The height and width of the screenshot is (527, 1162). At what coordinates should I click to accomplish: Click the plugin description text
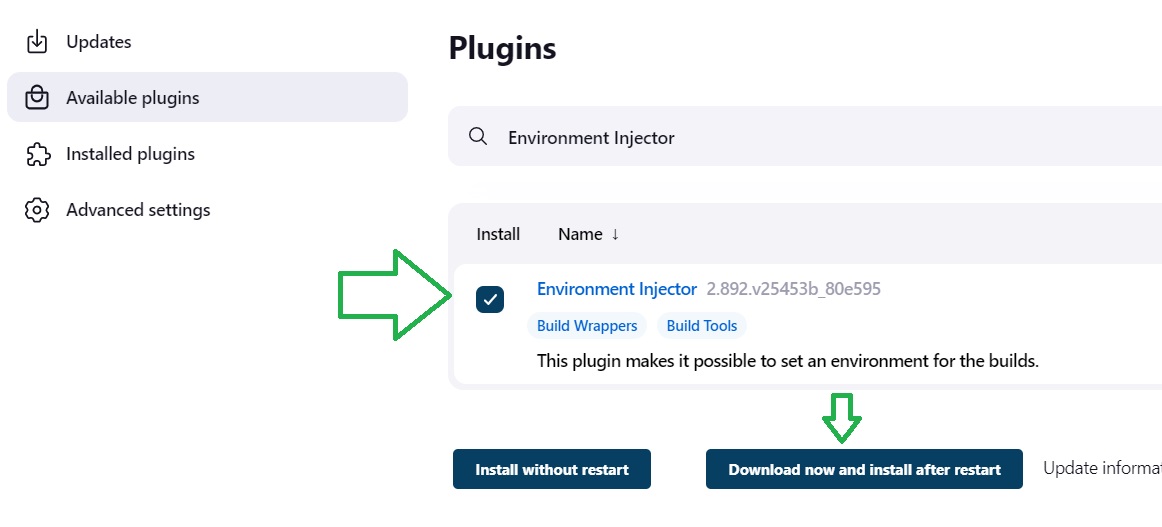788,362
